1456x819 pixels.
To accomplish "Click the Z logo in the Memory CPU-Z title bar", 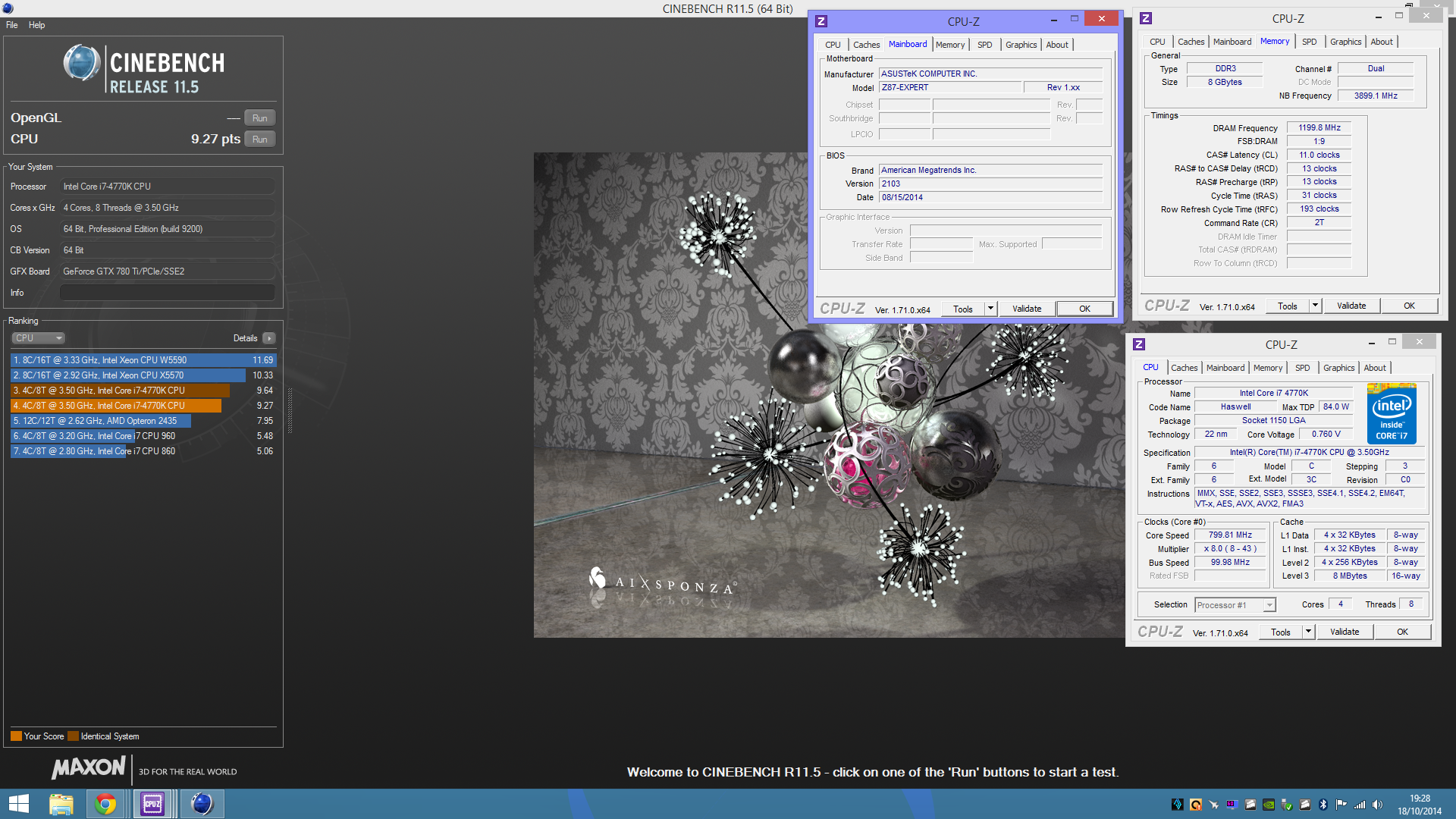I will 1146,17.
